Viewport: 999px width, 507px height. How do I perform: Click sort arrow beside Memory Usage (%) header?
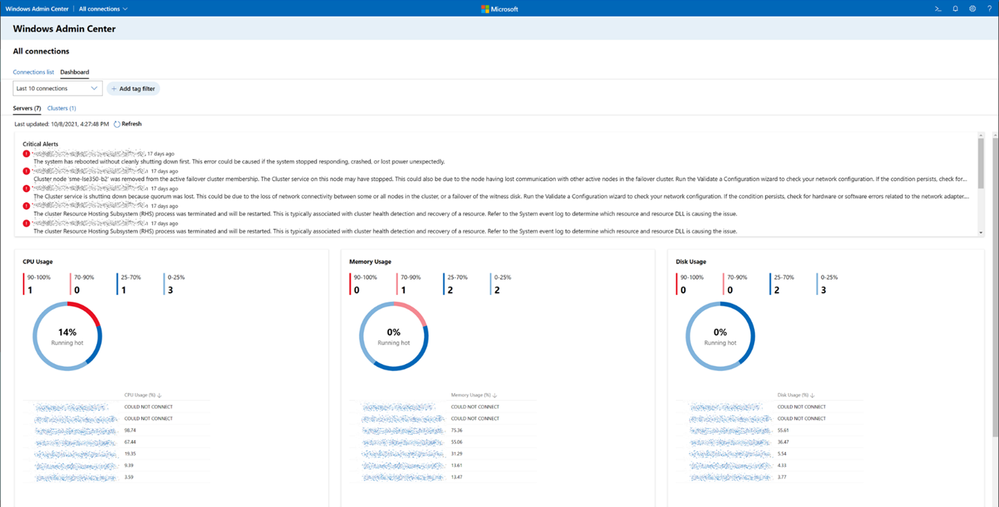click(495, 396)
